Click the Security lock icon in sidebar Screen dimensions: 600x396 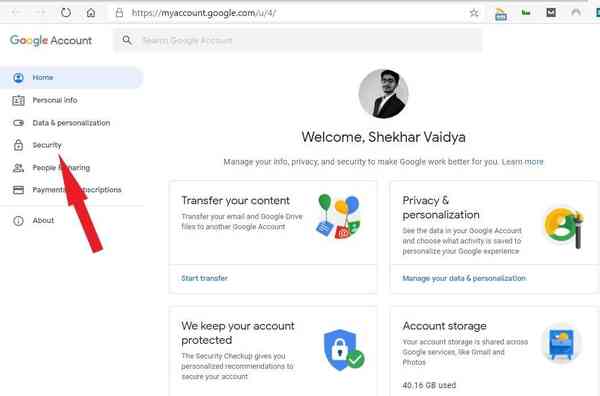tap(18, 145)
